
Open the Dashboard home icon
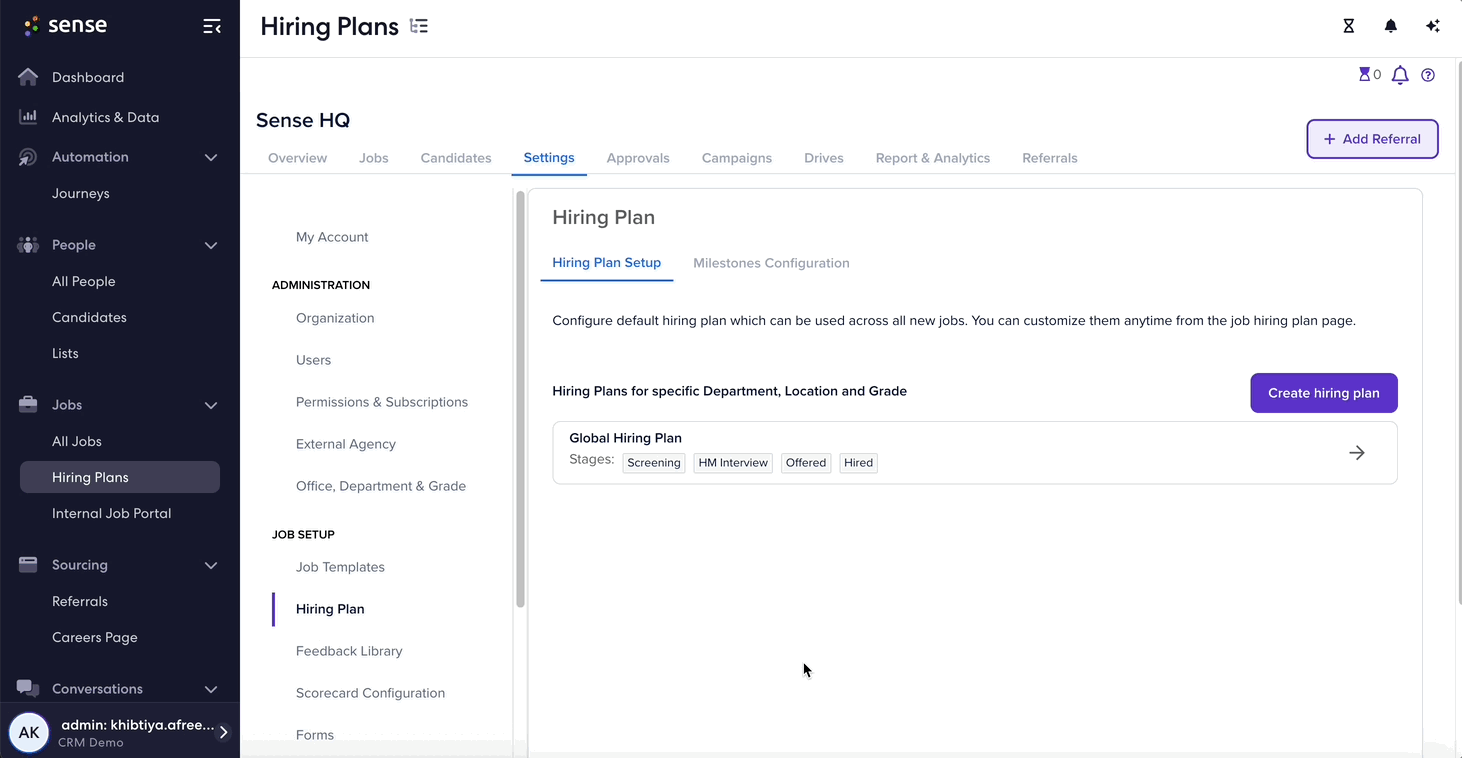coord(28,77)
